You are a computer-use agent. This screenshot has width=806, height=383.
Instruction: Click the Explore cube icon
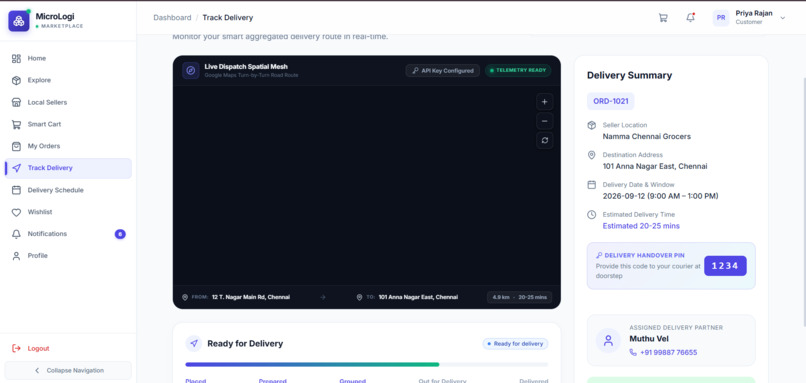pos(16,81)
